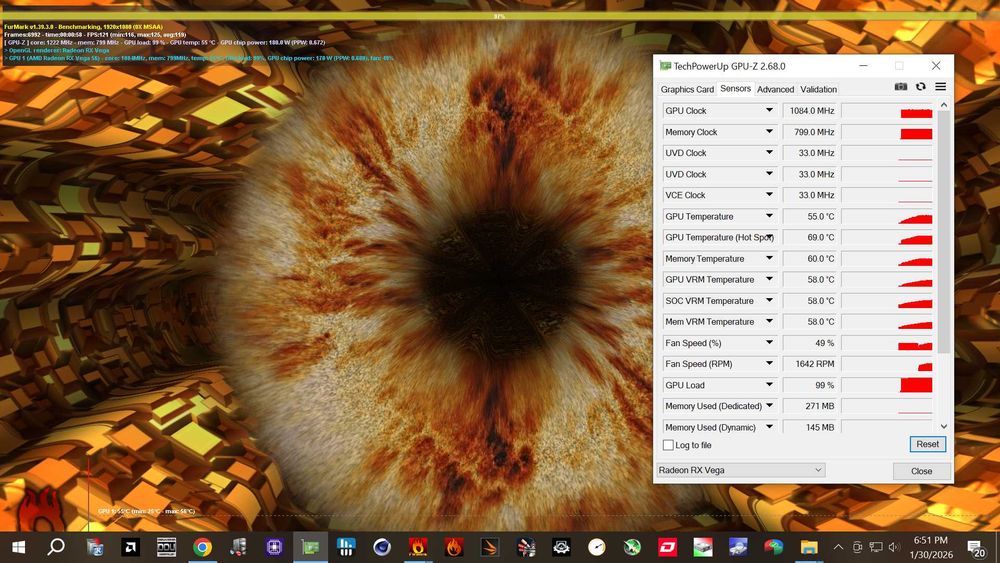Screen dimensions: 1000x563
Task: Click the Close button in GPU-Z
Action: tap(921, 471)
